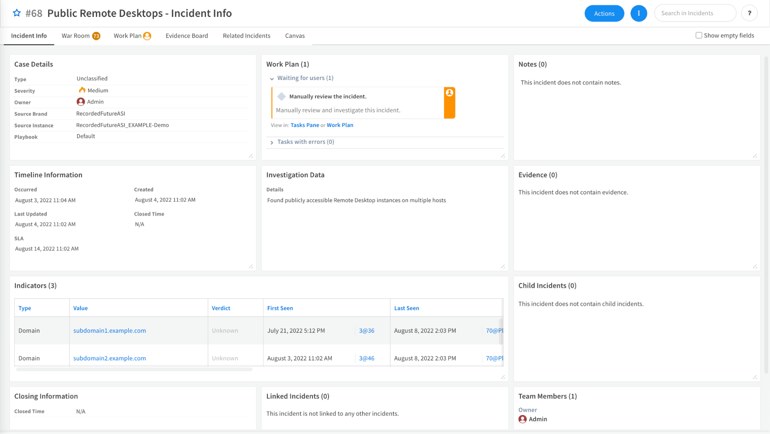Open the help question mark icon
Viewport: 770px width, 434px height.
tap(749, 13)
